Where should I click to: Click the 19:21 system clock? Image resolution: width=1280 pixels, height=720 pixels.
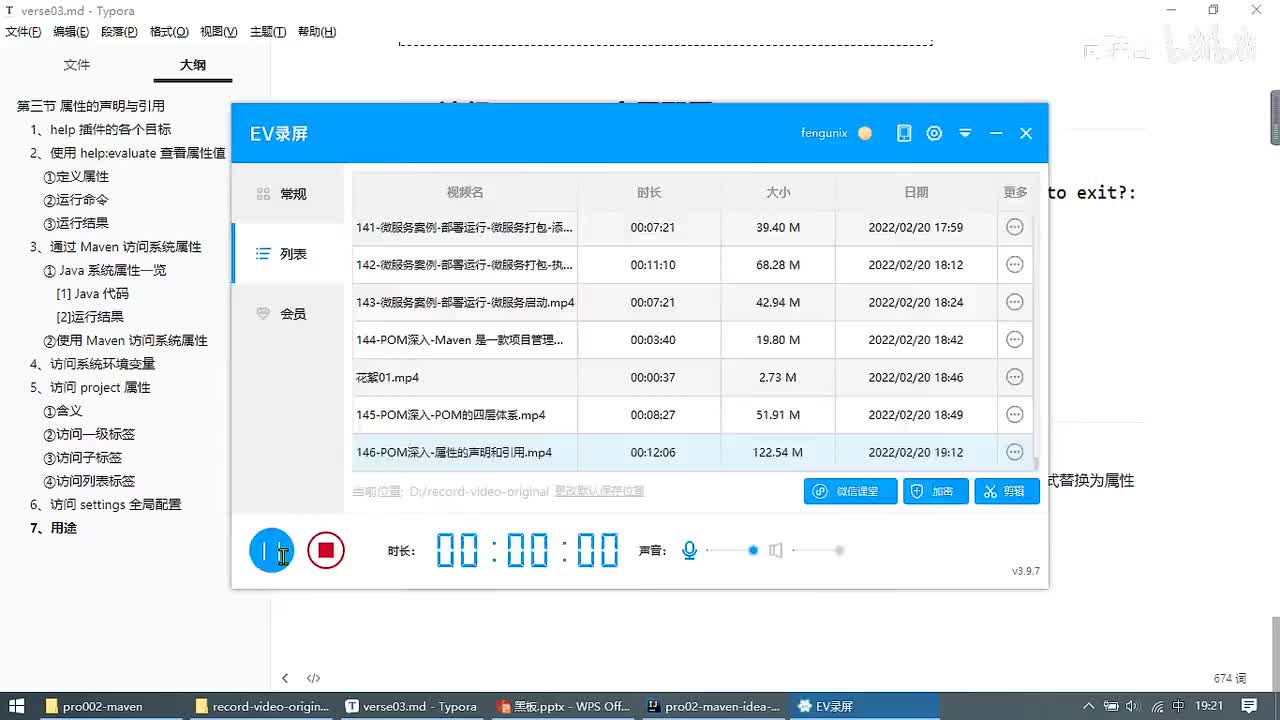(1210, 706)
